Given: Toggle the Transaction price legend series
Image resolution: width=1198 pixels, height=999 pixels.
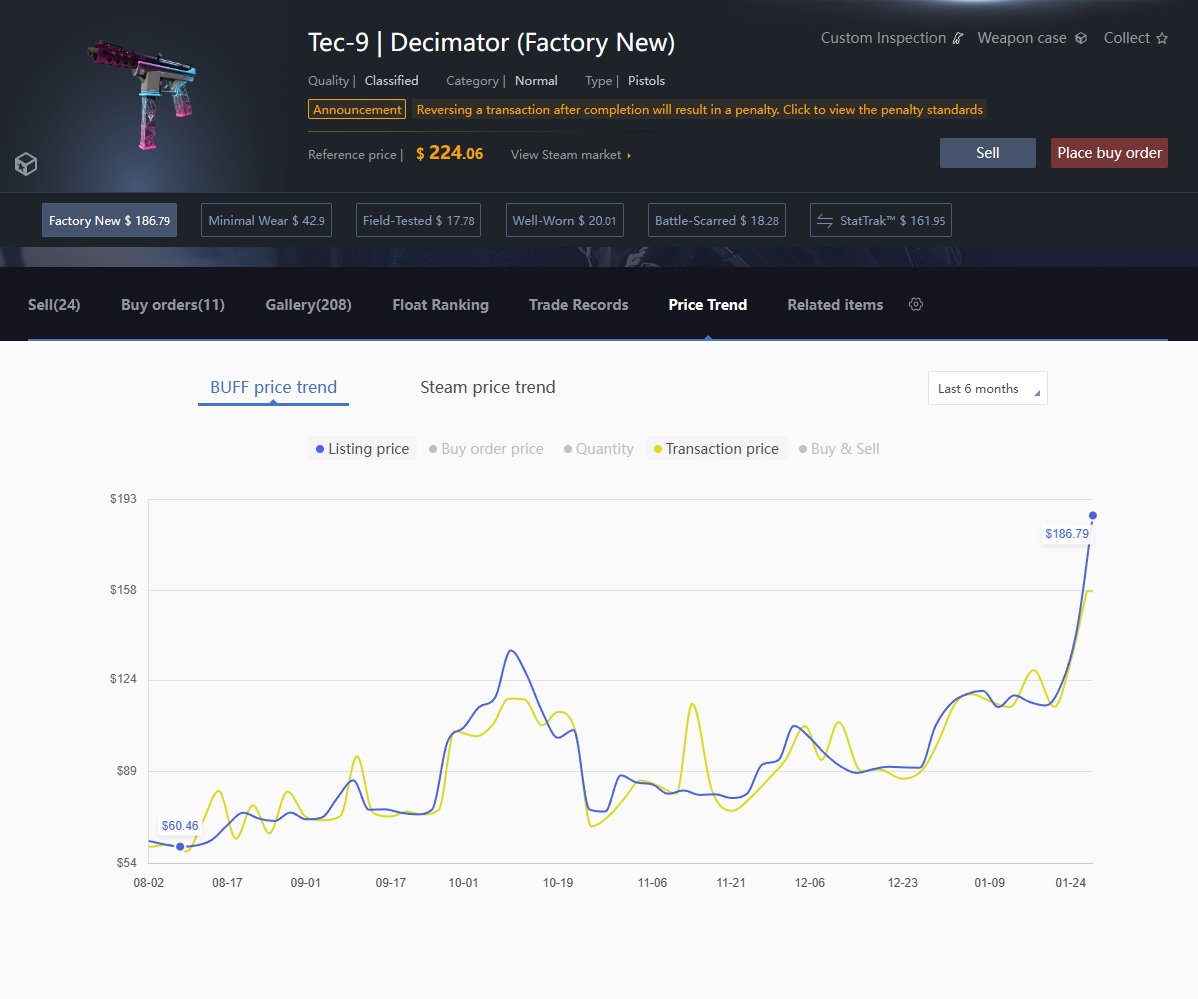Looking at the screenshot, I should 716,449.
